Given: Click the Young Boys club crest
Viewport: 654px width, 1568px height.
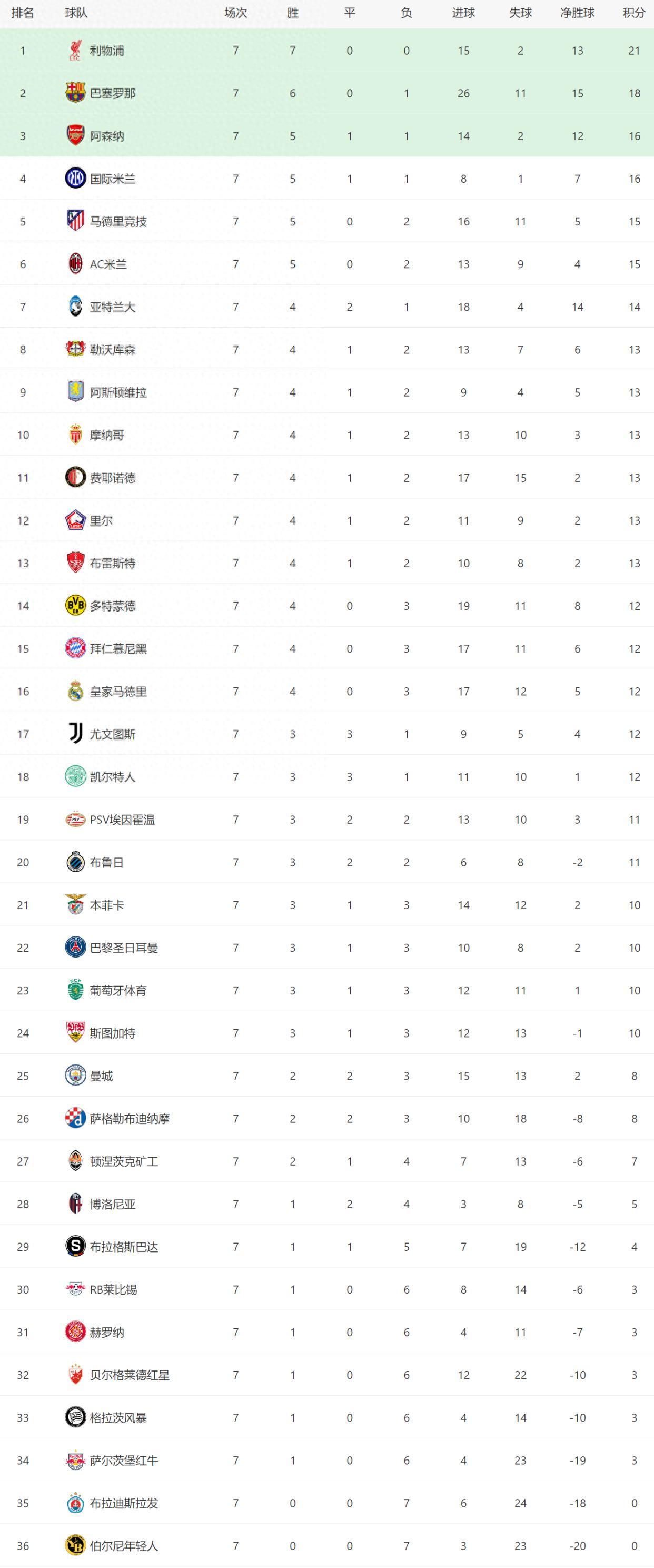Looking at the screenshot, I should 75,1545.
